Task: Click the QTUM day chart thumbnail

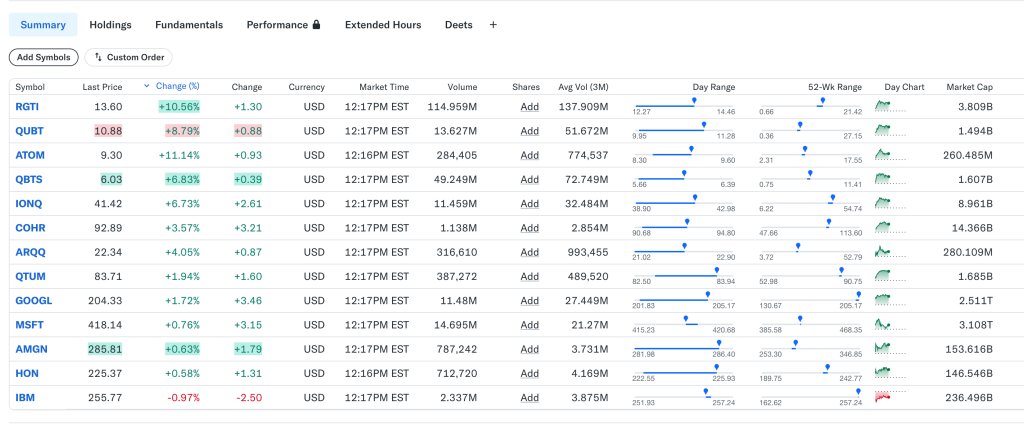Action: click(x=891, y=276)
